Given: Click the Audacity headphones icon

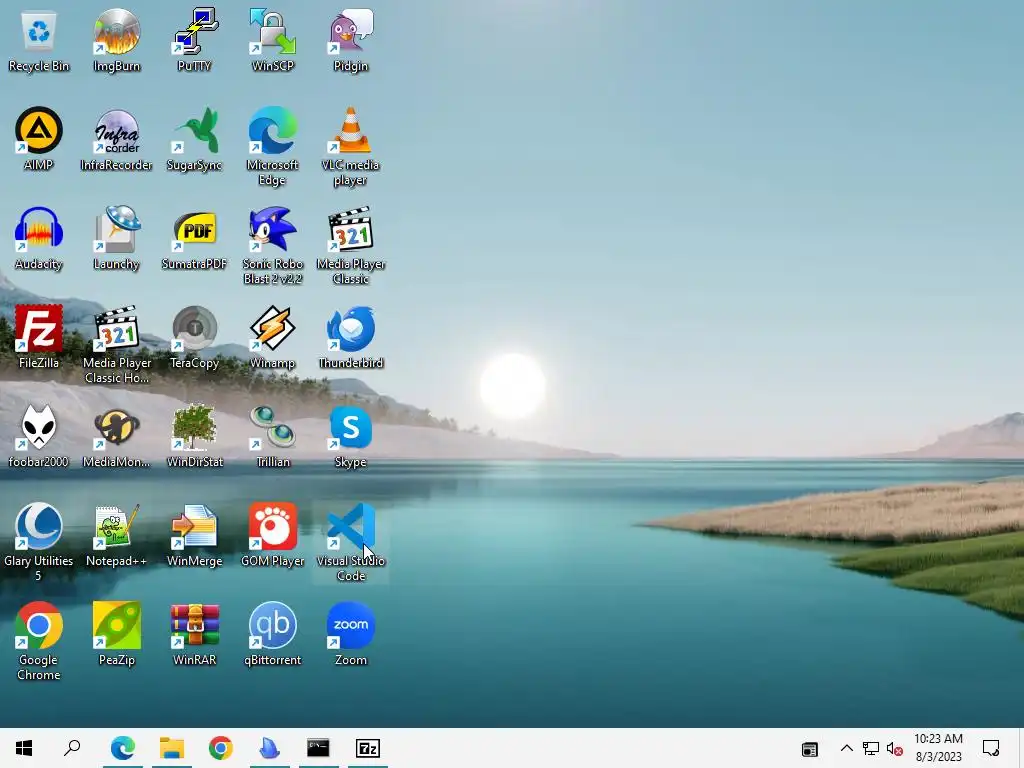Looking at the screenshot, I should [39, 238].
